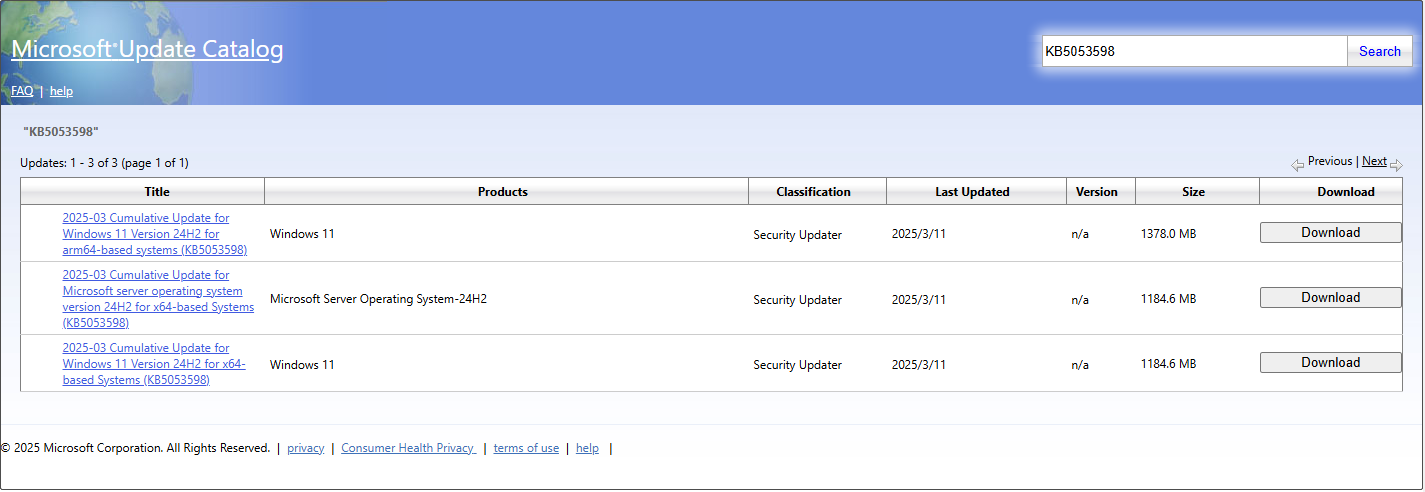Screen dimensions: 1425x492
Task: Download the Windows 11 x64-based update
Action: (1330, 363)
